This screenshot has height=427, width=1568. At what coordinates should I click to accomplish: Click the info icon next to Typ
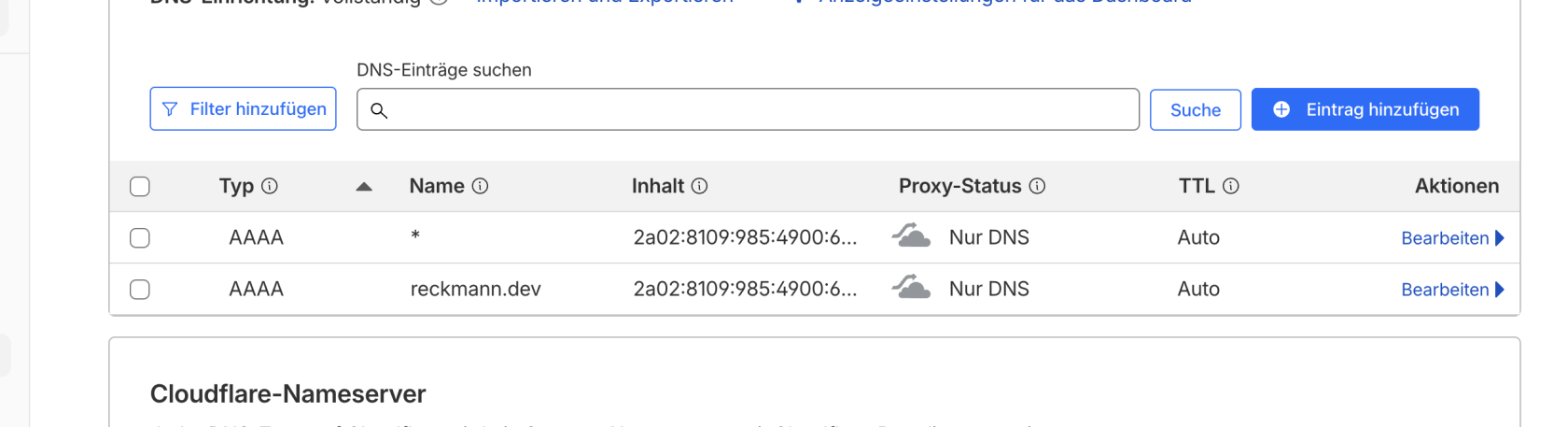point(270,186)
